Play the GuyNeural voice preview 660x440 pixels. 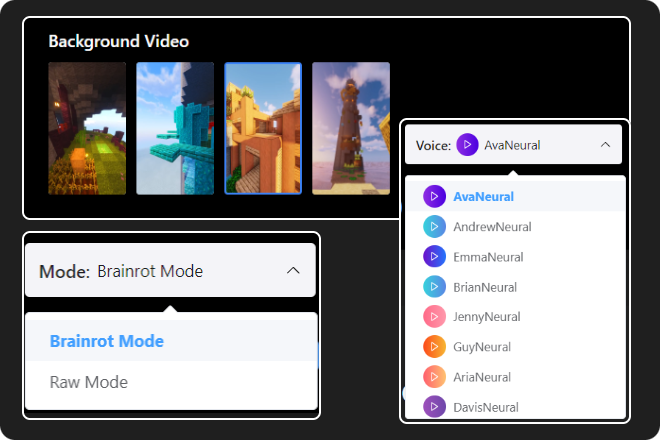tap(434, 347)
